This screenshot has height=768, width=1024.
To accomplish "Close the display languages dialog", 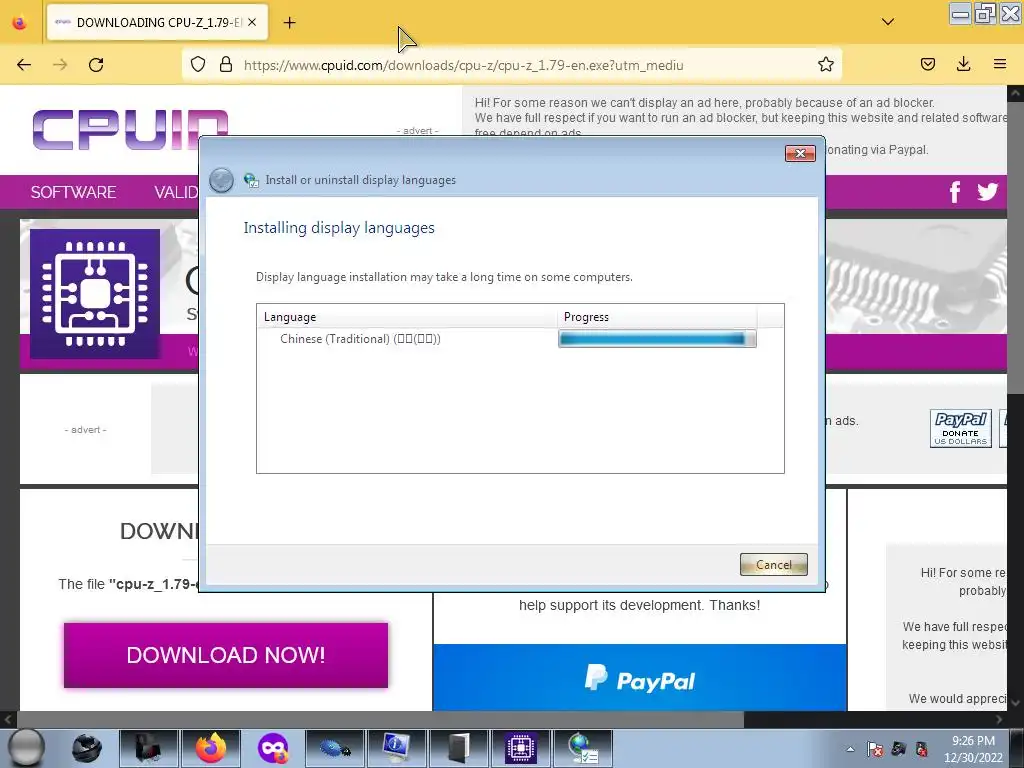I will point(800,153).
